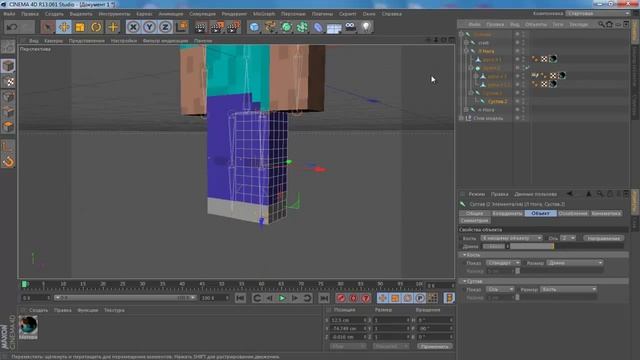The height and width of the screenshot is (360, 640).
Task: Toggle the Z axis lock
Action: pyautogui.click(x=165, y=27)
